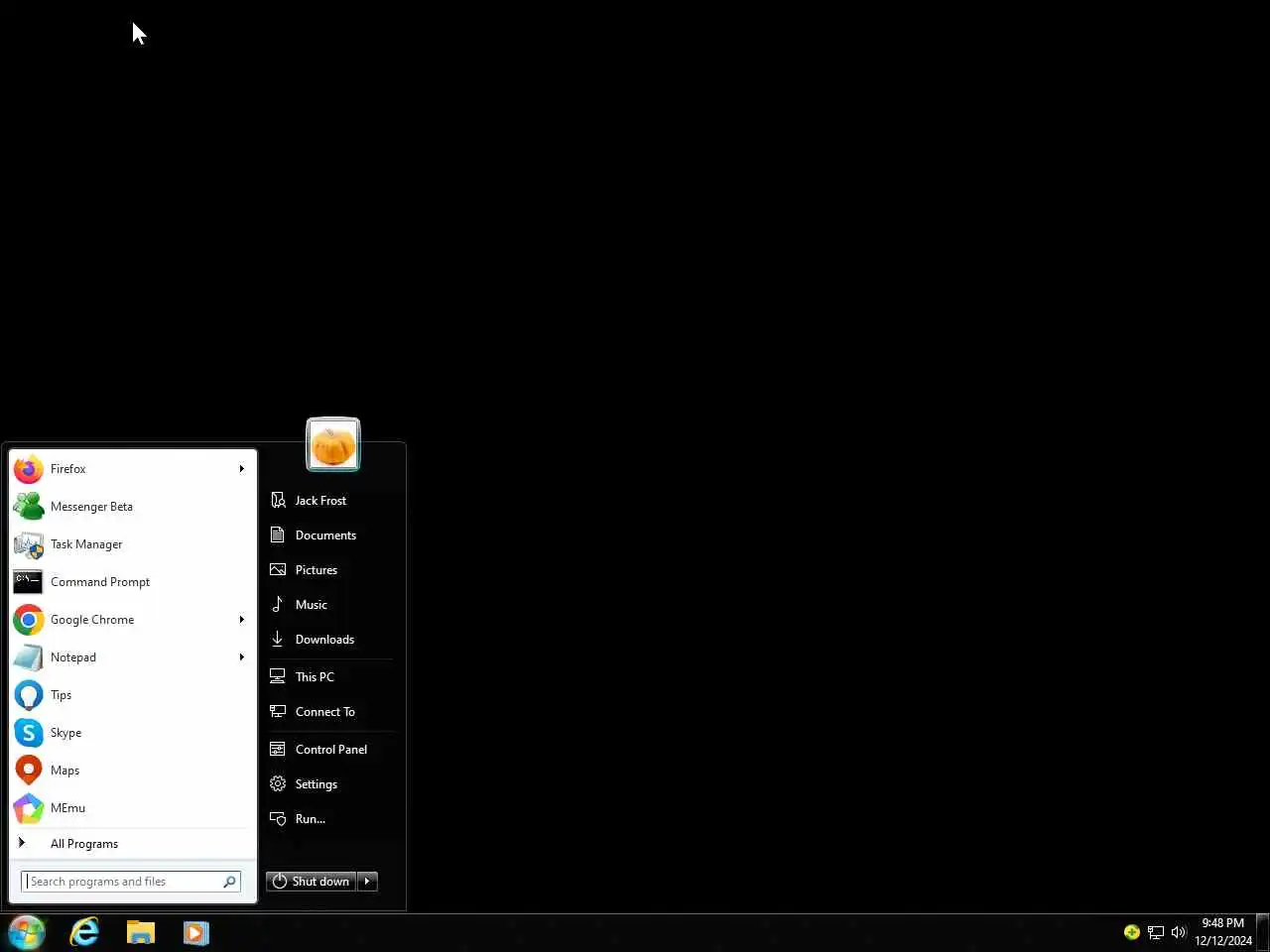This screenshot has height=952, width=1270.
Task: Open the Google Chrome icon
Action: click(x=29, y=620)
